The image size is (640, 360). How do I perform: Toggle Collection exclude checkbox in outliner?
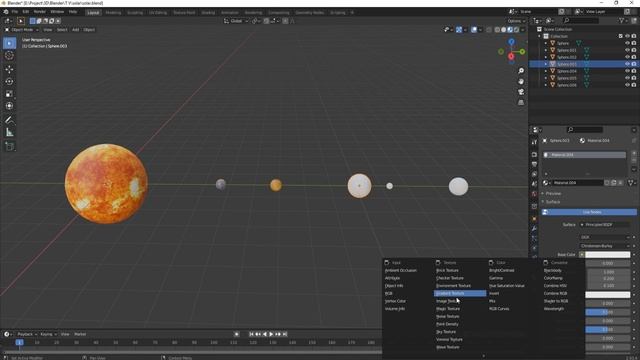point(621,36)
